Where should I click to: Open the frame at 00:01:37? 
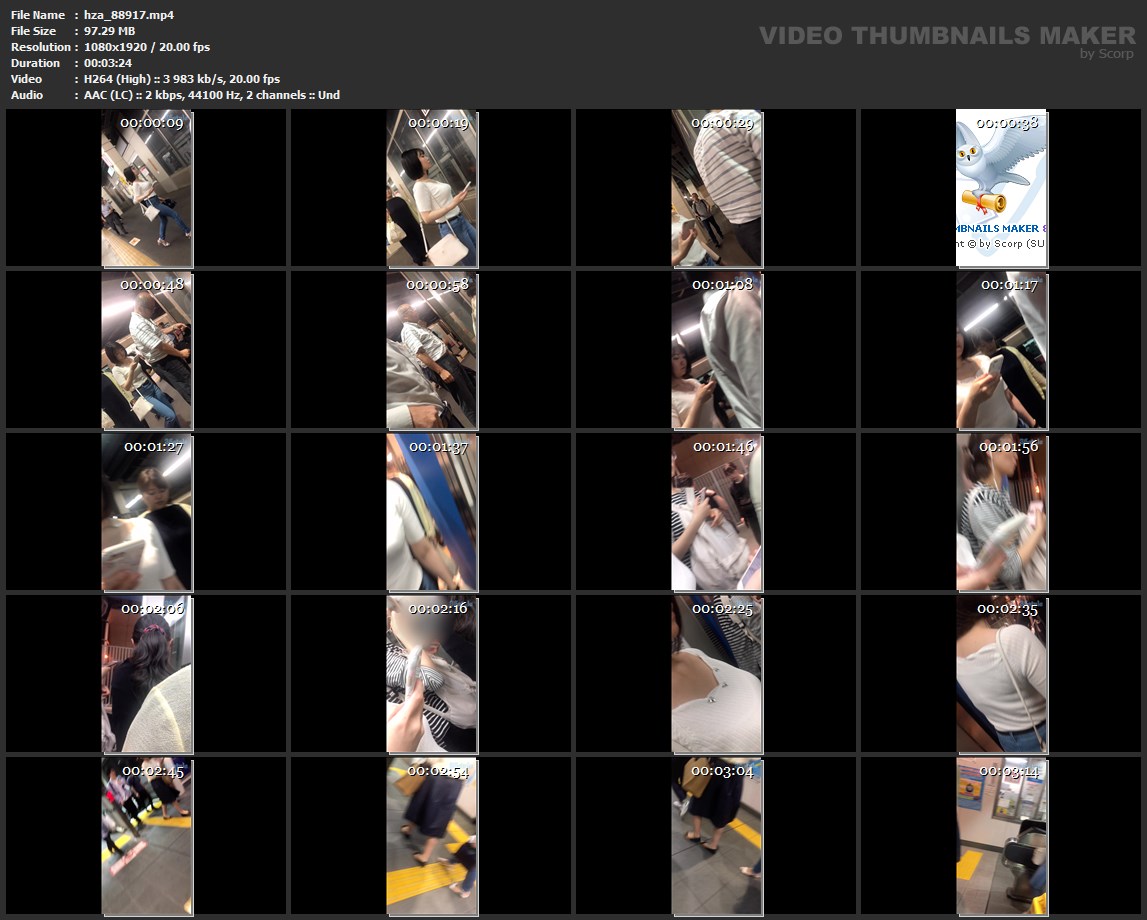pyautogui.click(x=432, y=512)
